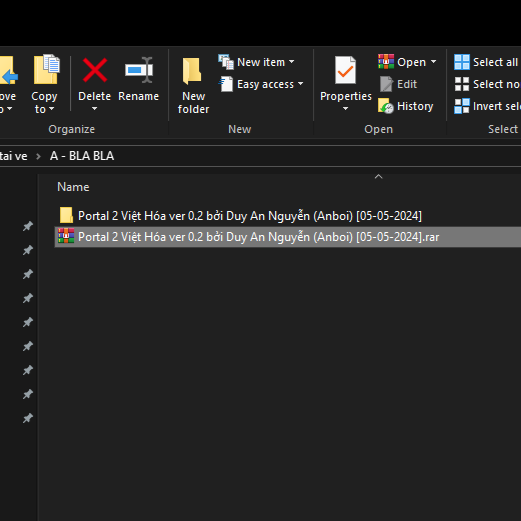Click the Invert selection icon
The width and height of the screenshot is (521, 521).
click(x=462, y=106)
